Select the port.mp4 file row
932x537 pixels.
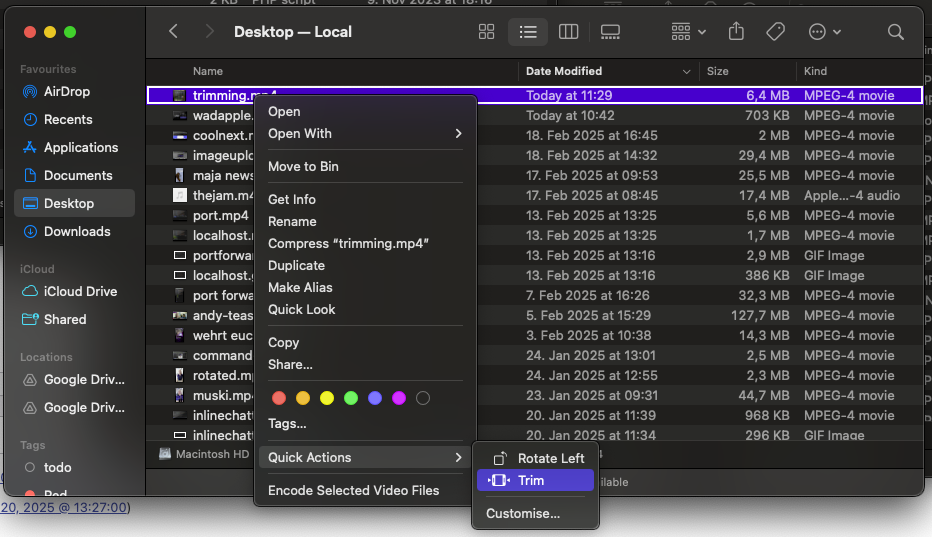click(535, 215)
